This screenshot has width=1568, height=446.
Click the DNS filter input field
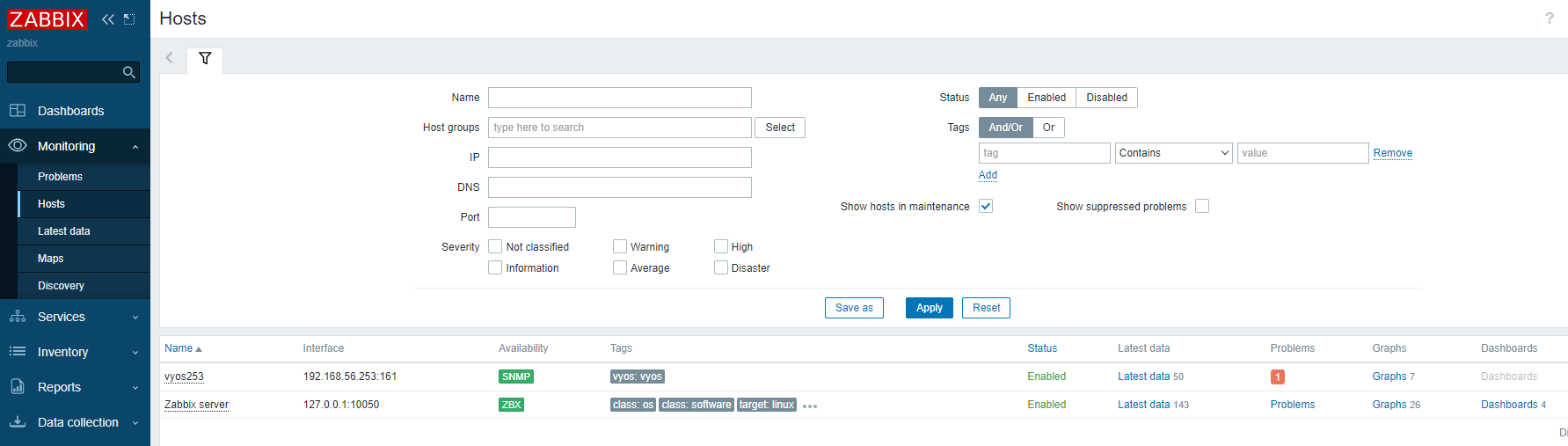click(620, 187)
